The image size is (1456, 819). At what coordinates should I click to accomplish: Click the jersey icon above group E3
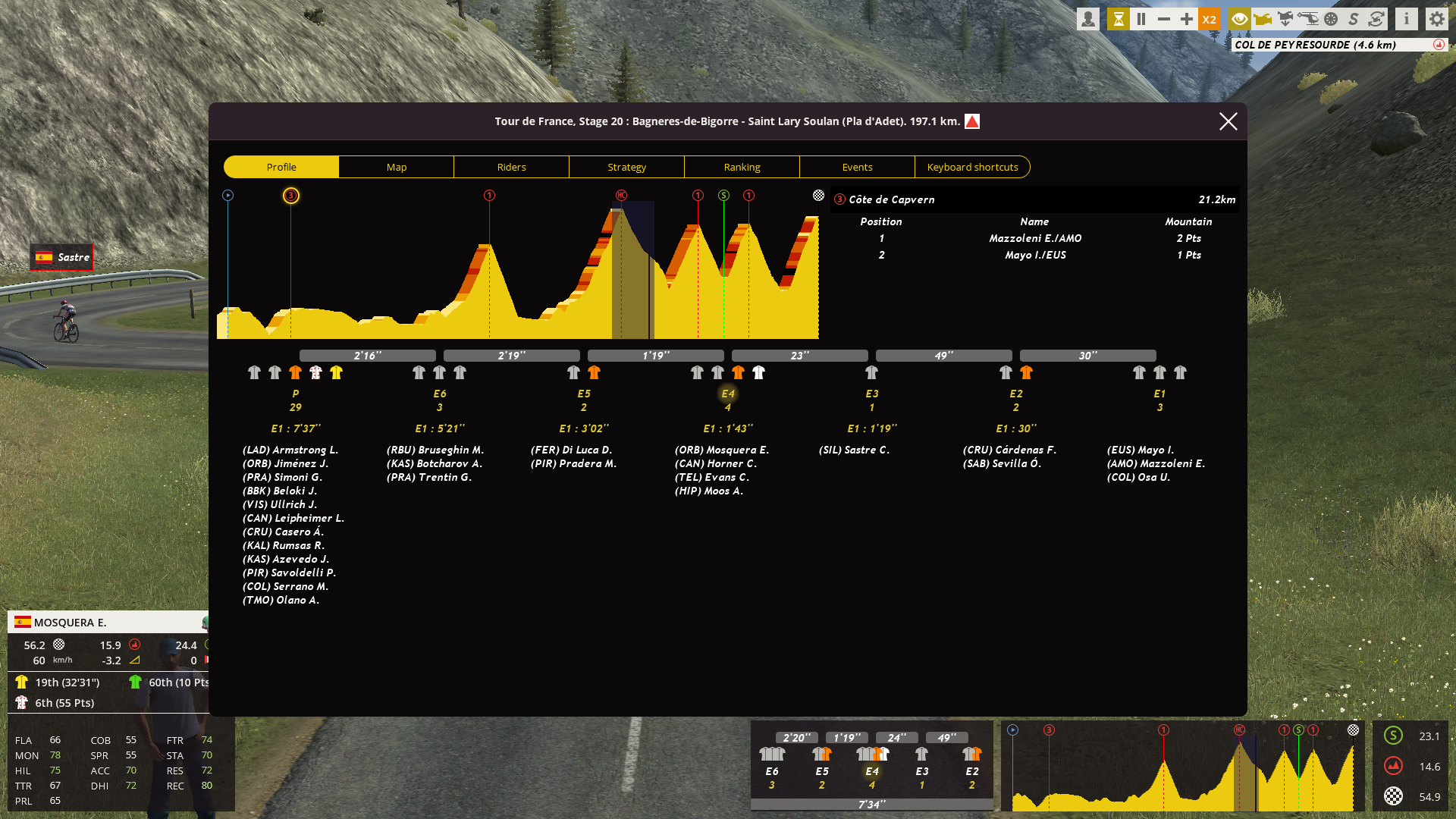(x=872, y=372)
